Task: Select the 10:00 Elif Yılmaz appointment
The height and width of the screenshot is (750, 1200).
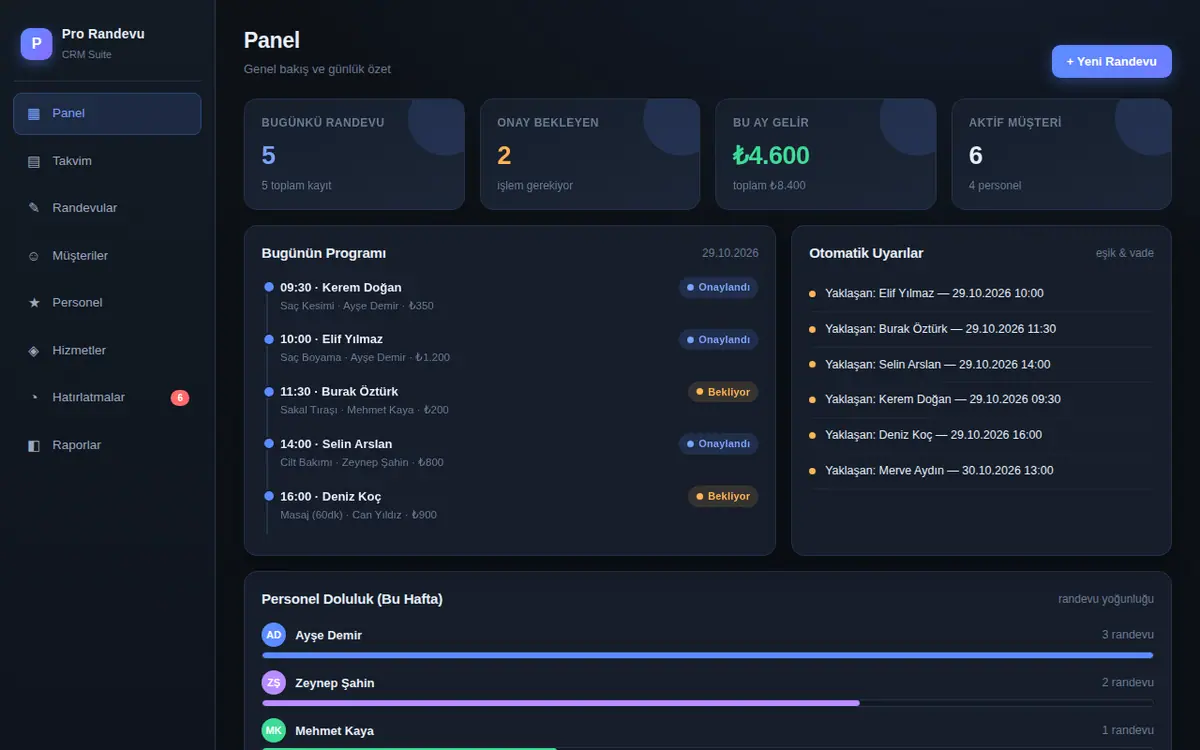Action: coord(510,348)
